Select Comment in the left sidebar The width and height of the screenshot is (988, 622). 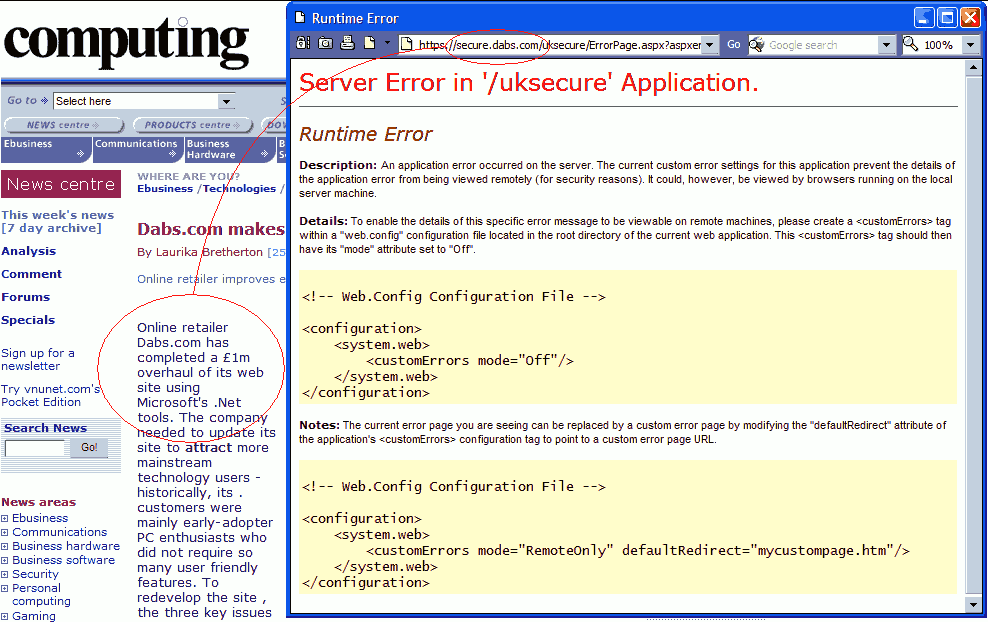32,274
